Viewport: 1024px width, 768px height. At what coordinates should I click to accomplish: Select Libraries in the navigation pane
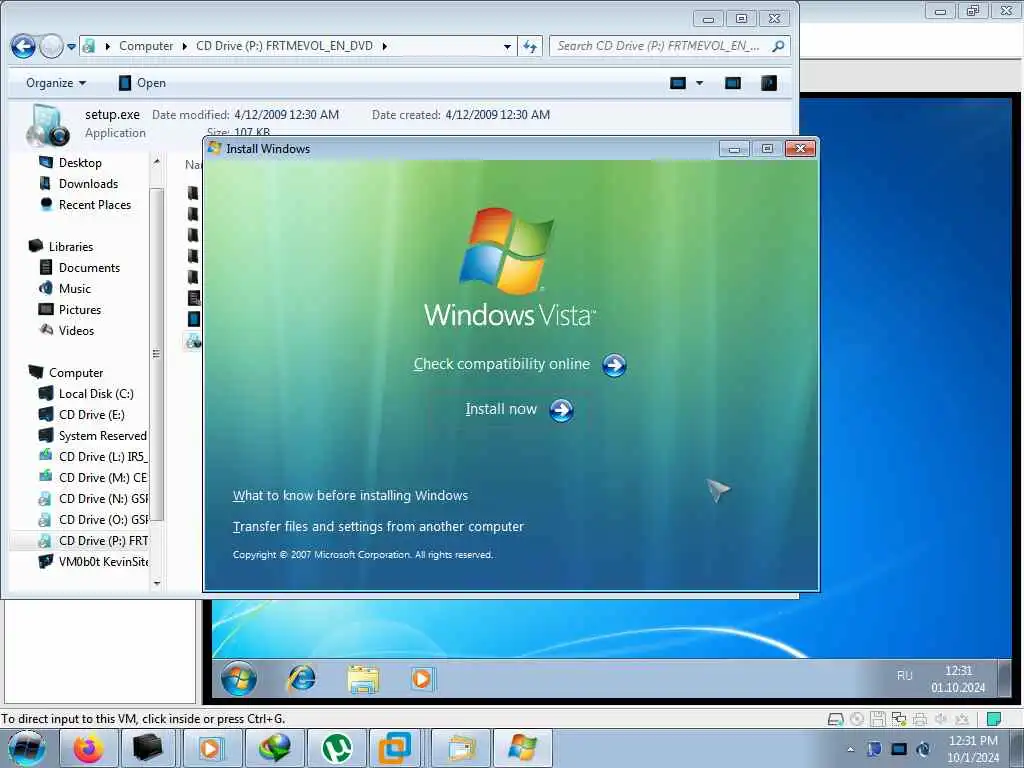pos(61,246)
